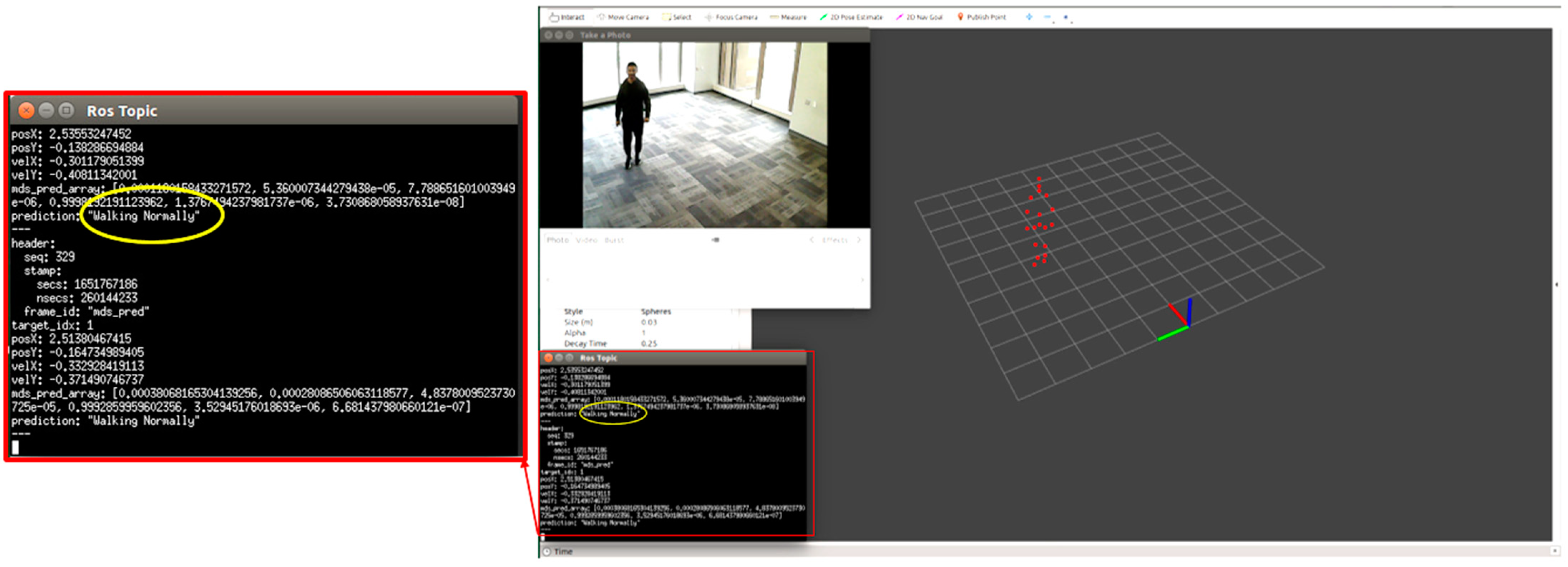Viewport: 1568px width, 567px height.
Task: Click the Focus Camera tool
Action: (731, 17)
